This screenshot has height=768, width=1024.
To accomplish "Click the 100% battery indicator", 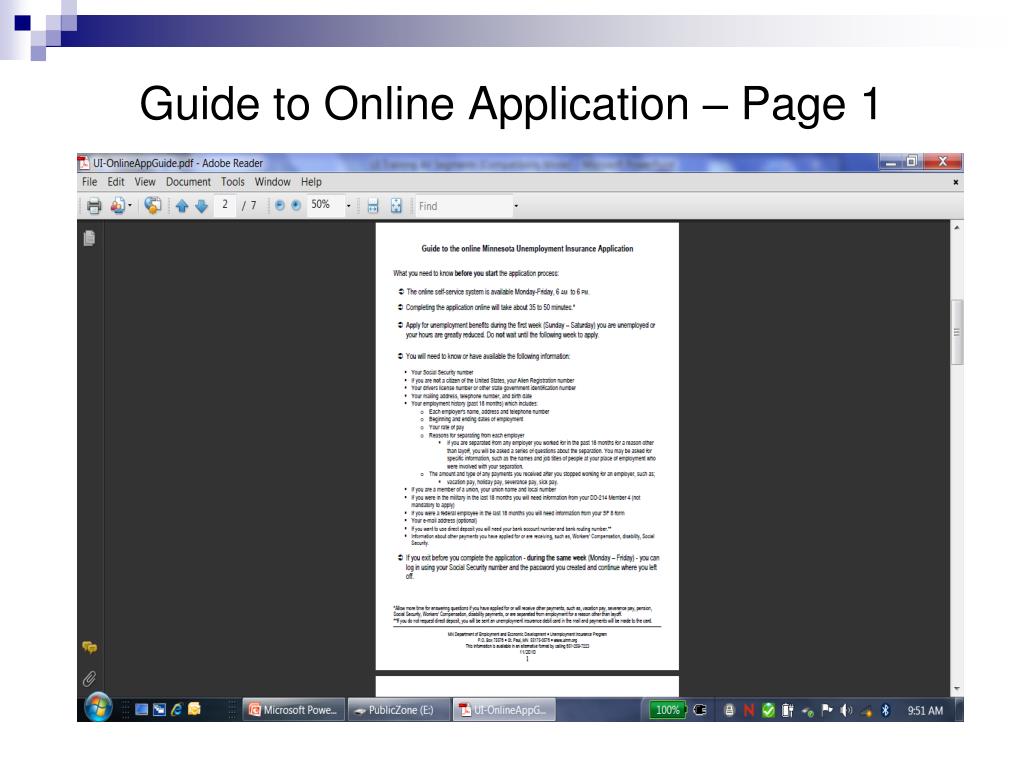I will [x=667, y=710].
